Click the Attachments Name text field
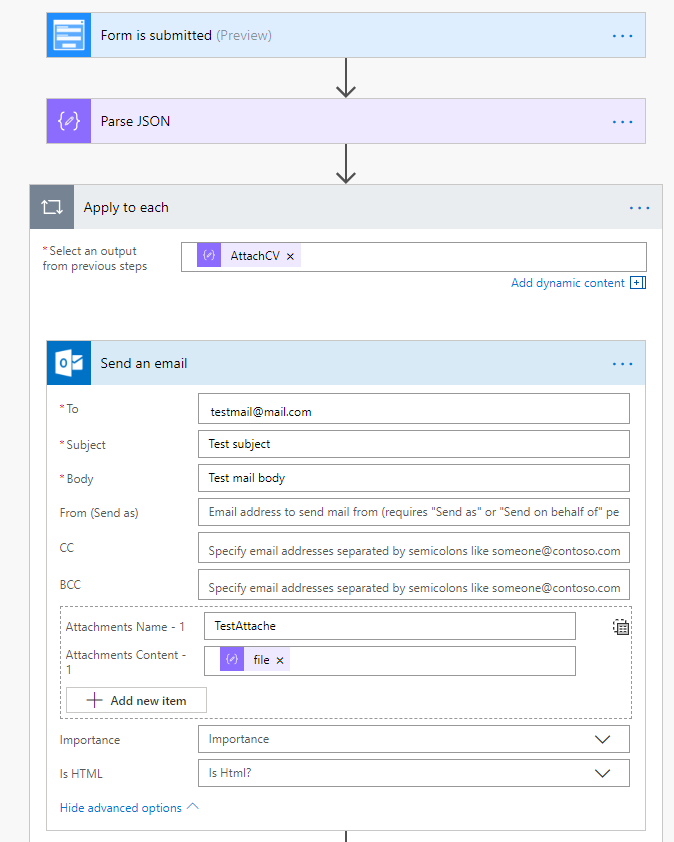The width and height of the screenshot is (674, 842). click(x=389, y=626)
